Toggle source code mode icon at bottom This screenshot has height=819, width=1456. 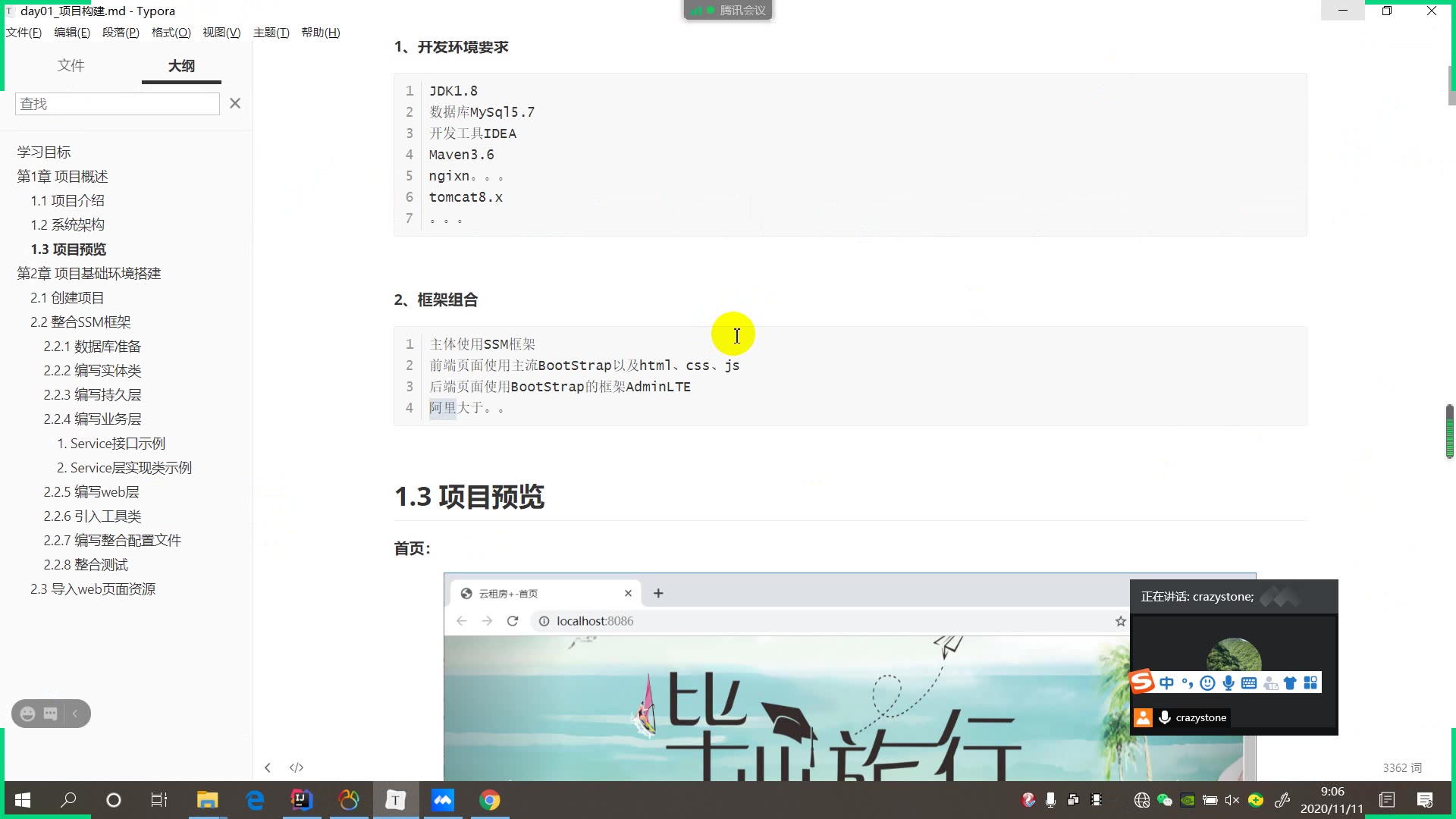(x=297, y=767)
